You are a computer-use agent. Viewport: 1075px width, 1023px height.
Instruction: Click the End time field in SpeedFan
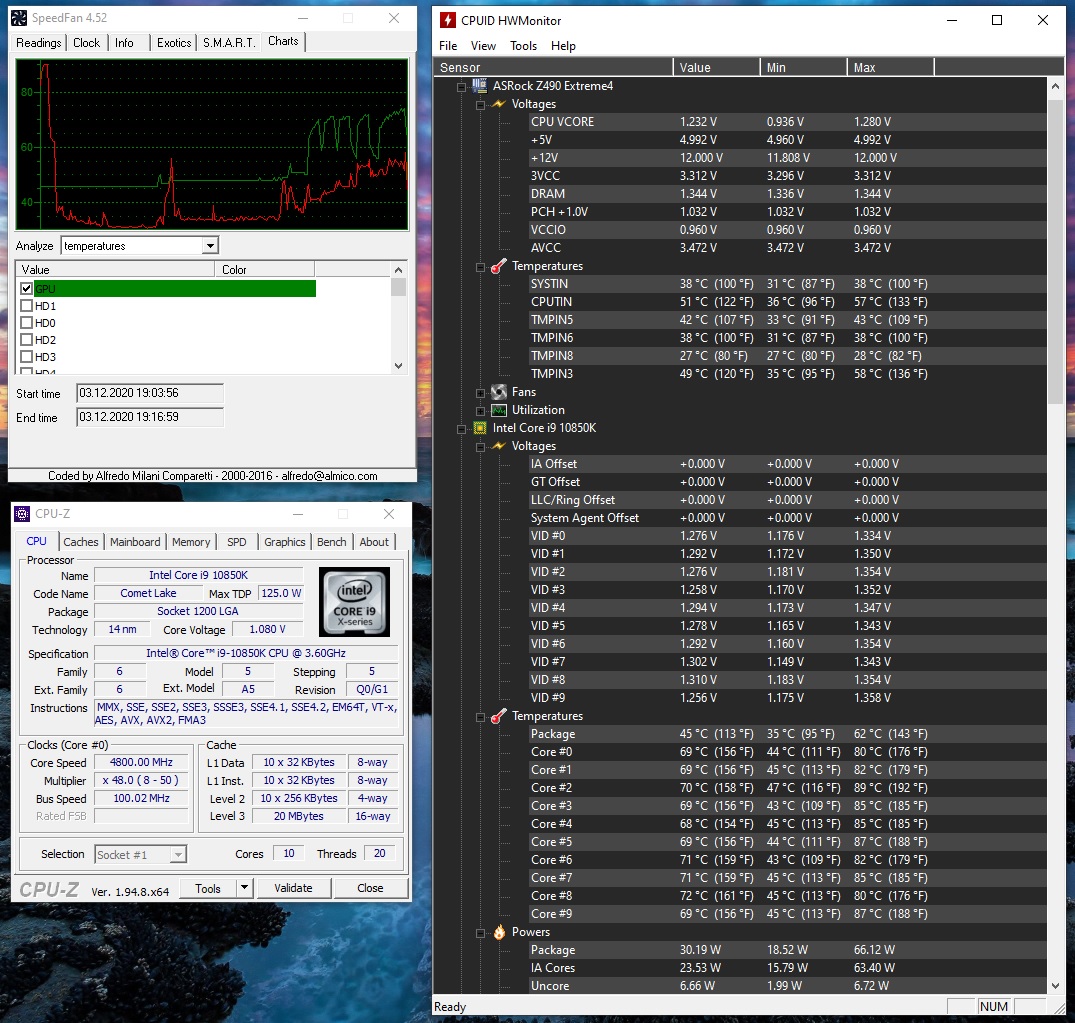pyautogui.click(x=150, y=417)
